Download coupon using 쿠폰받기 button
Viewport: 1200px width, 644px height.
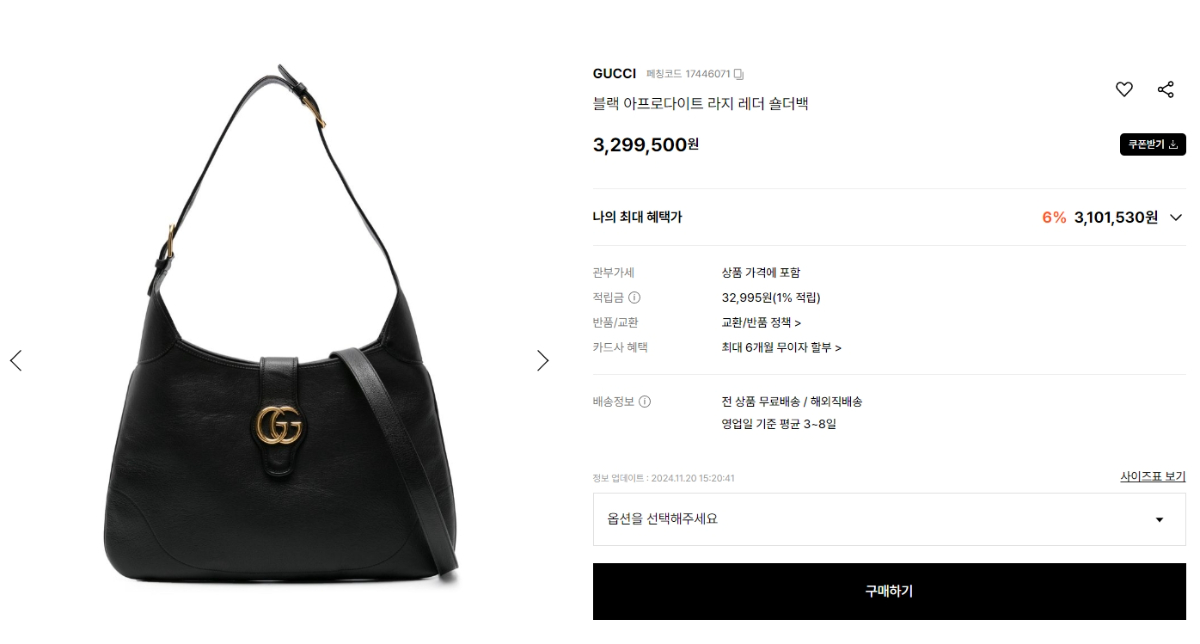[x=1152, y=144]
